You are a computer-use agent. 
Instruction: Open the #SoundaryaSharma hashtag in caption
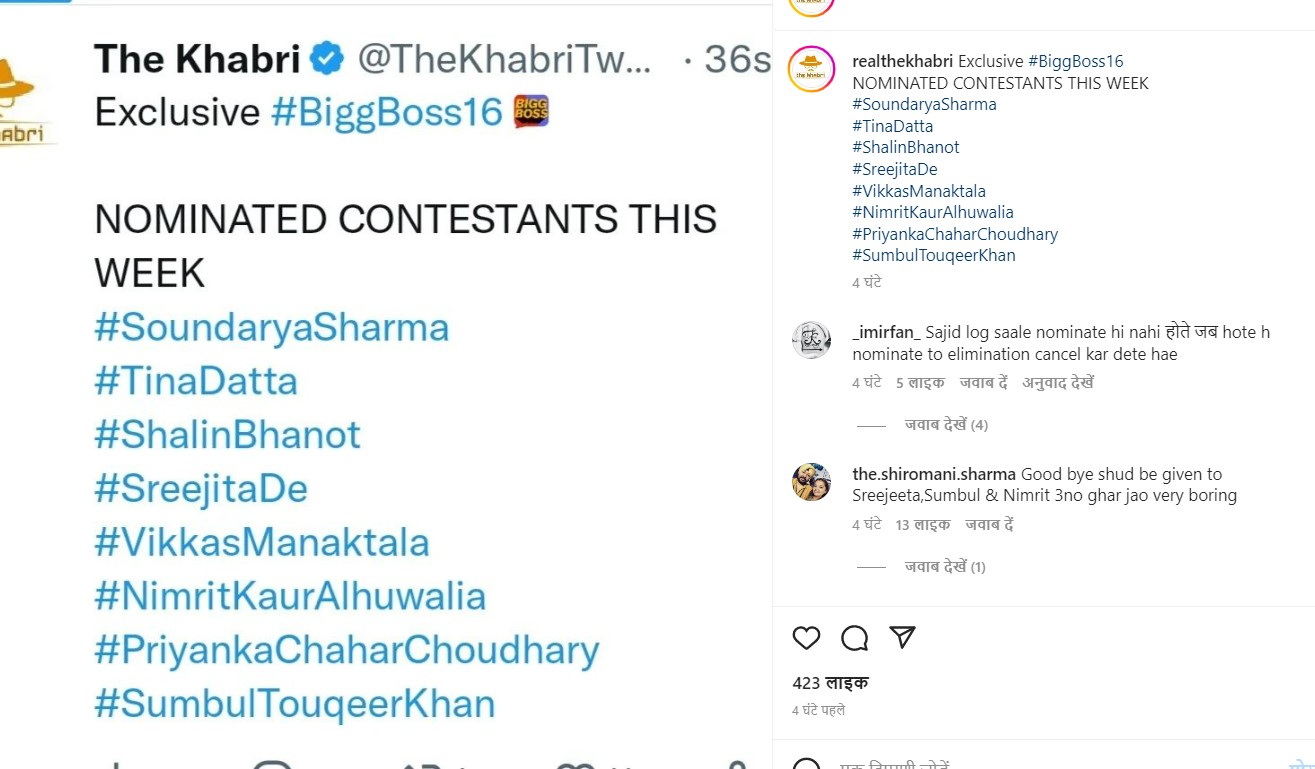click(x=924, y=104)
